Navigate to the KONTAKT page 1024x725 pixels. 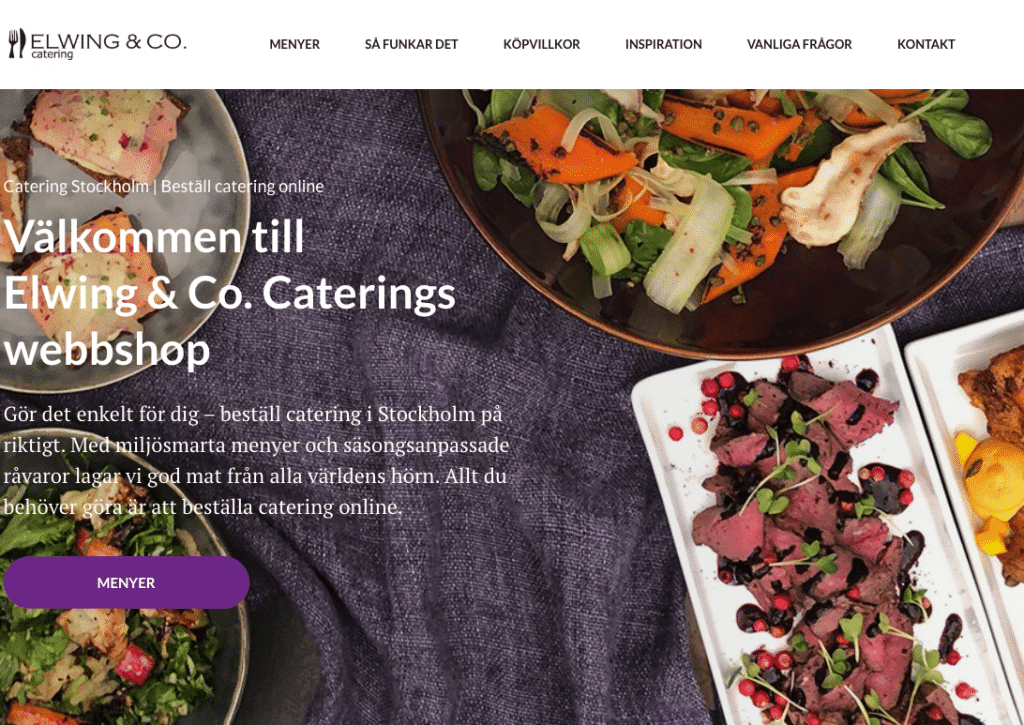(x=926, y=44)
